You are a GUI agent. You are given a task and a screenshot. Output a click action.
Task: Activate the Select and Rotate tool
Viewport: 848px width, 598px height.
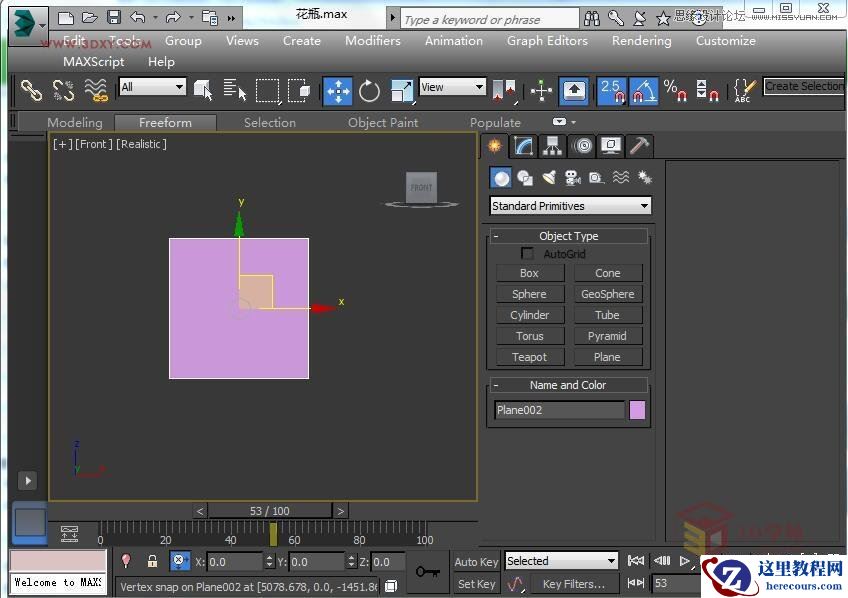pyautogui.click(x=370, y=91)
